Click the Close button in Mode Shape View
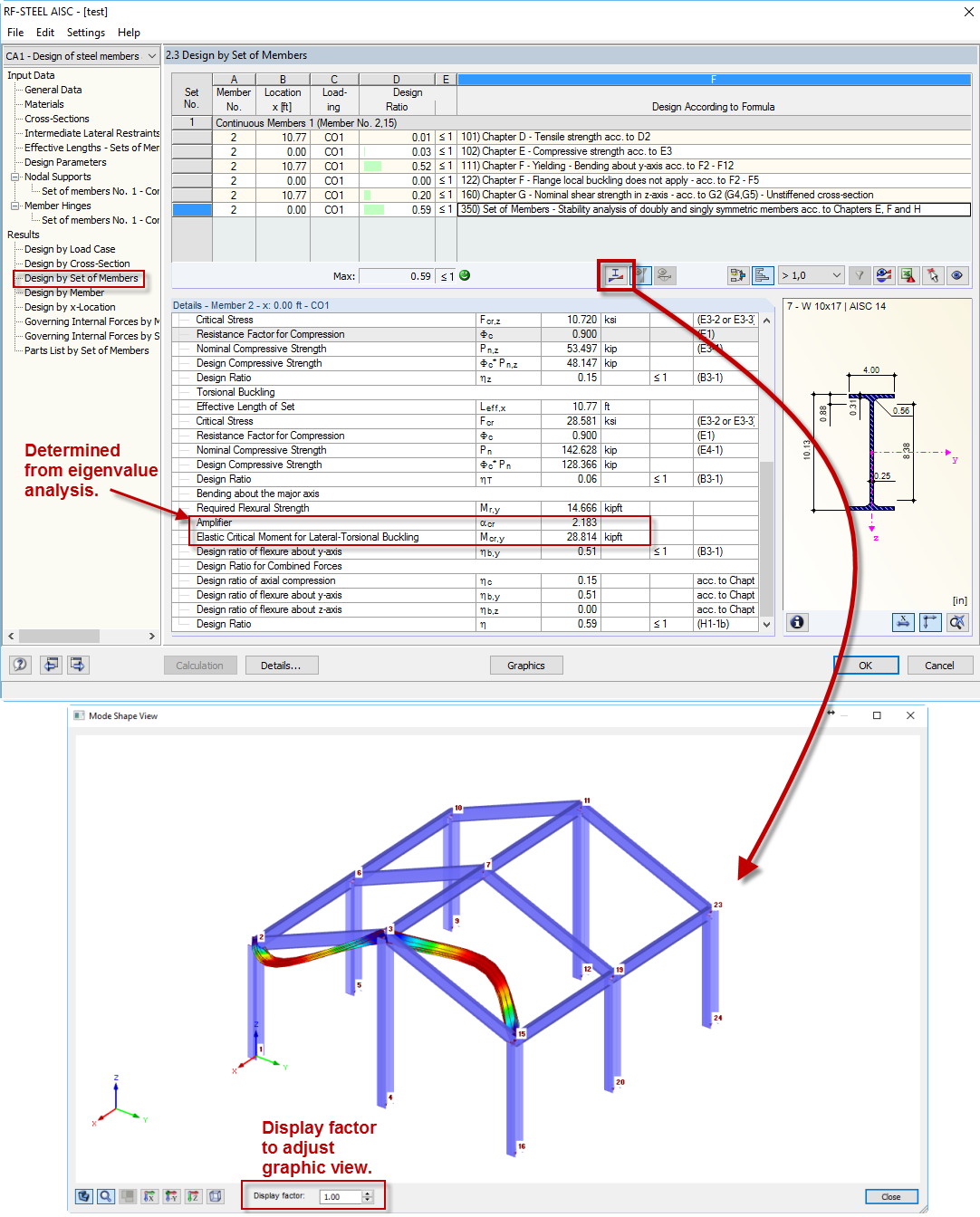This screenshot has width=980, height=1217. (891, 1196)
